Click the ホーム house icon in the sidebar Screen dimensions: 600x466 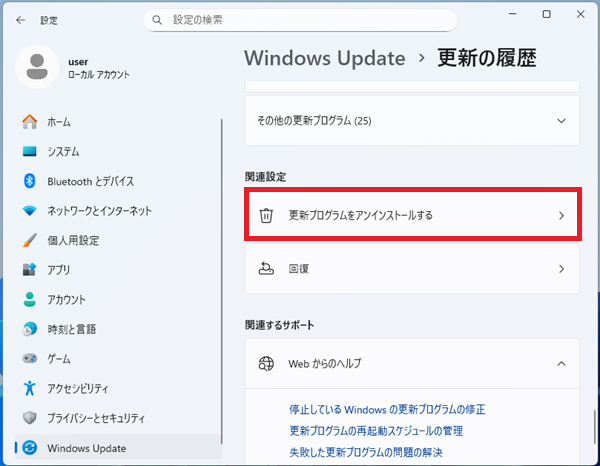coord(29,122)
